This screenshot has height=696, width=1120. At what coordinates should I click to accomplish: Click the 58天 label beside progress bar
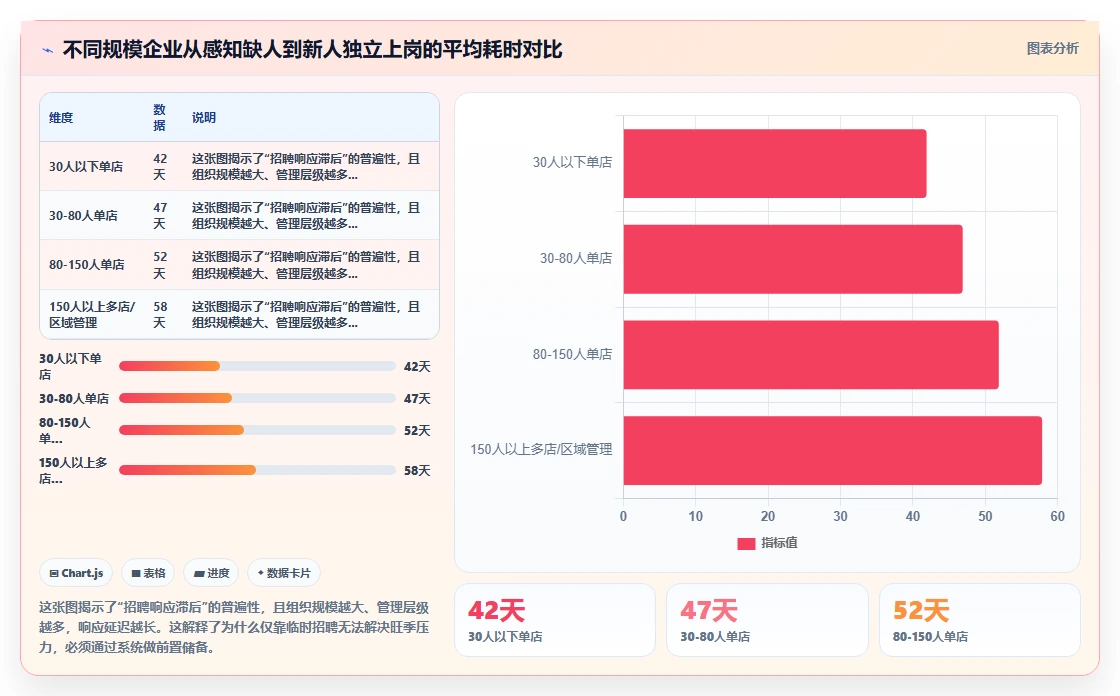[417, 471]
